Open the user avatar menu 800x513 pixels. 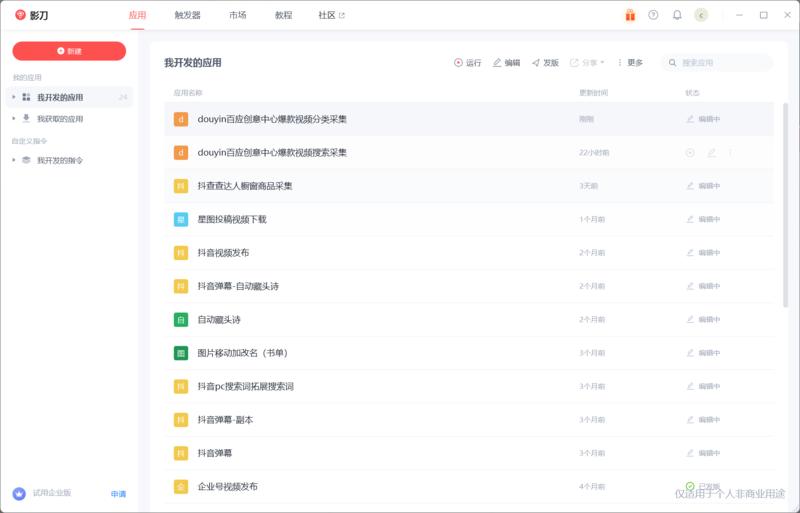[701, 15]
